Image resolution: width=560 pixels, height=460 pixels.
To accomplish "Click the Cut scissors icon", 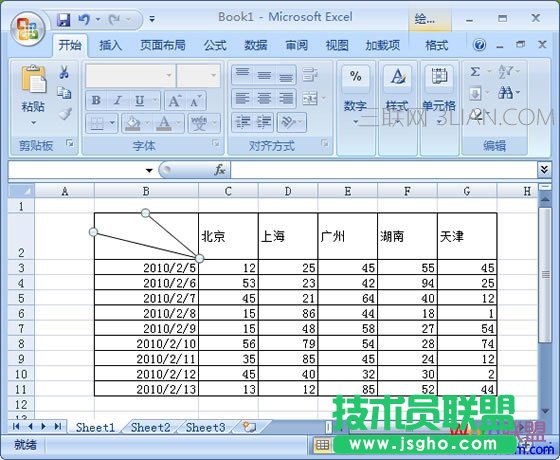I will [64, 72].
